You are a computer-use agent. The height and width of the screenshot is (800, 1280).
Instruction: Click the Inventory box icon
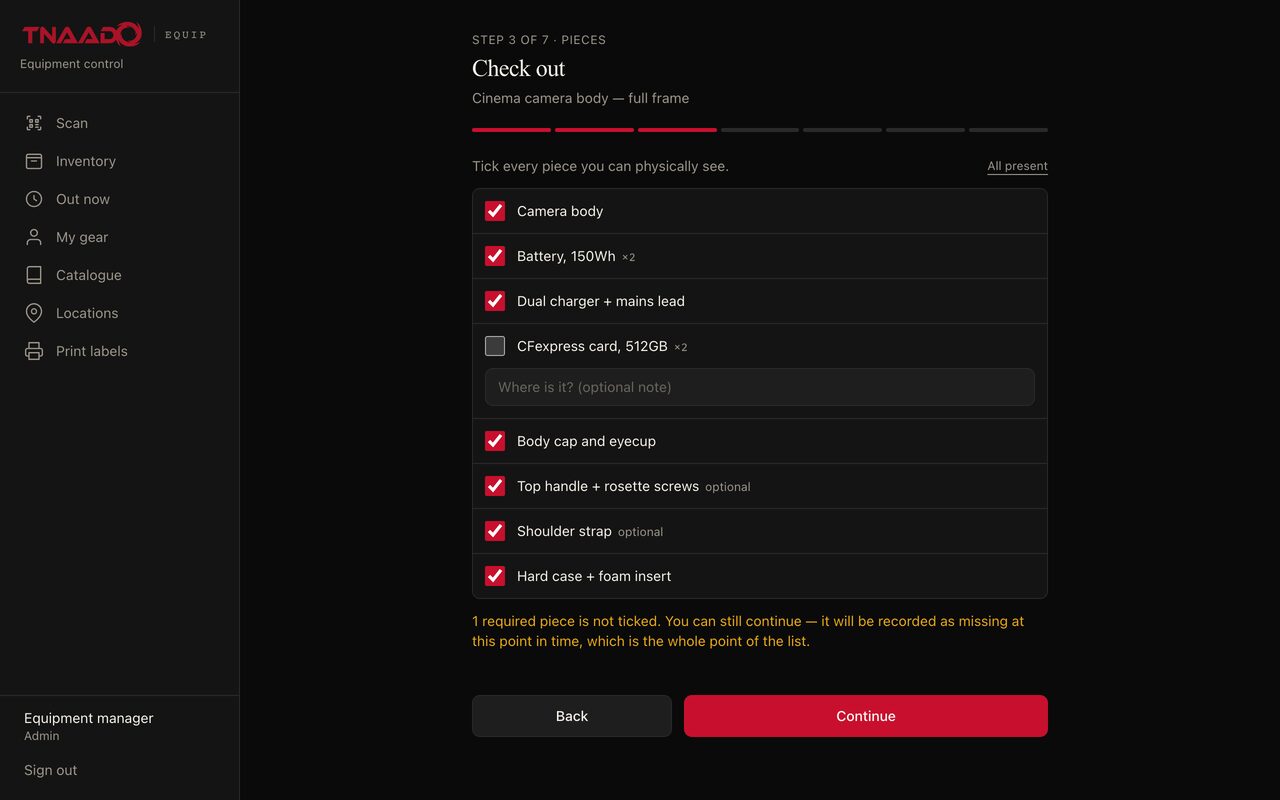click(x=34, y=161)
